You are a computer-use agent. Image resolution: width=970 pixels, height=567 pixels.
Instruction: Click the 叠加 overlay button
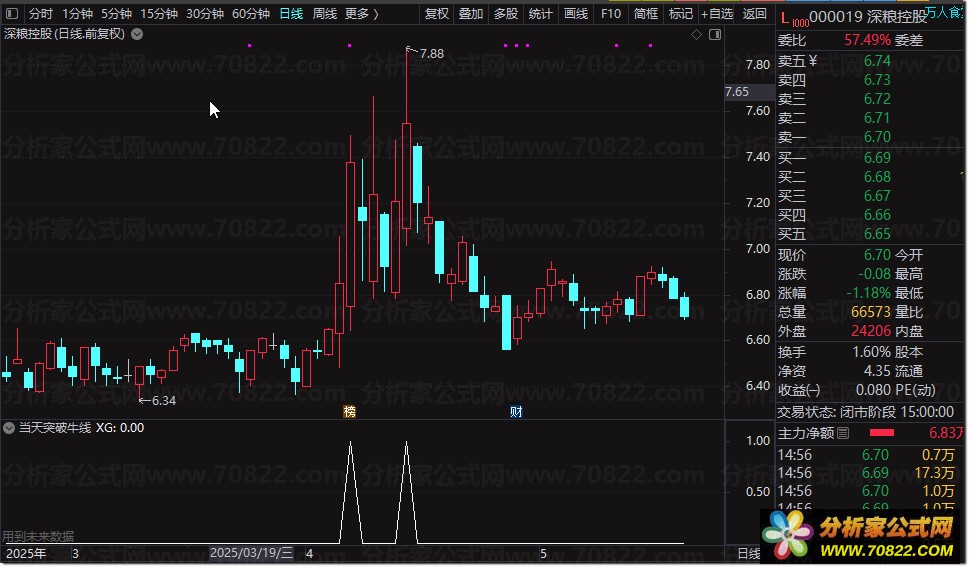coord(471,14)
